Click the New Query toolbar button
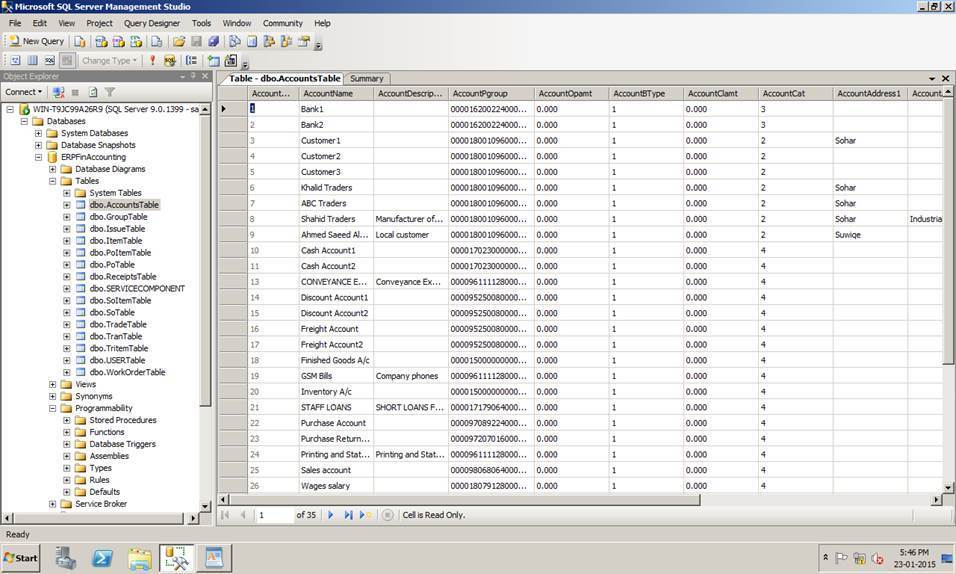The height and width of the screenshot is (574, 956). coord(37,41)
